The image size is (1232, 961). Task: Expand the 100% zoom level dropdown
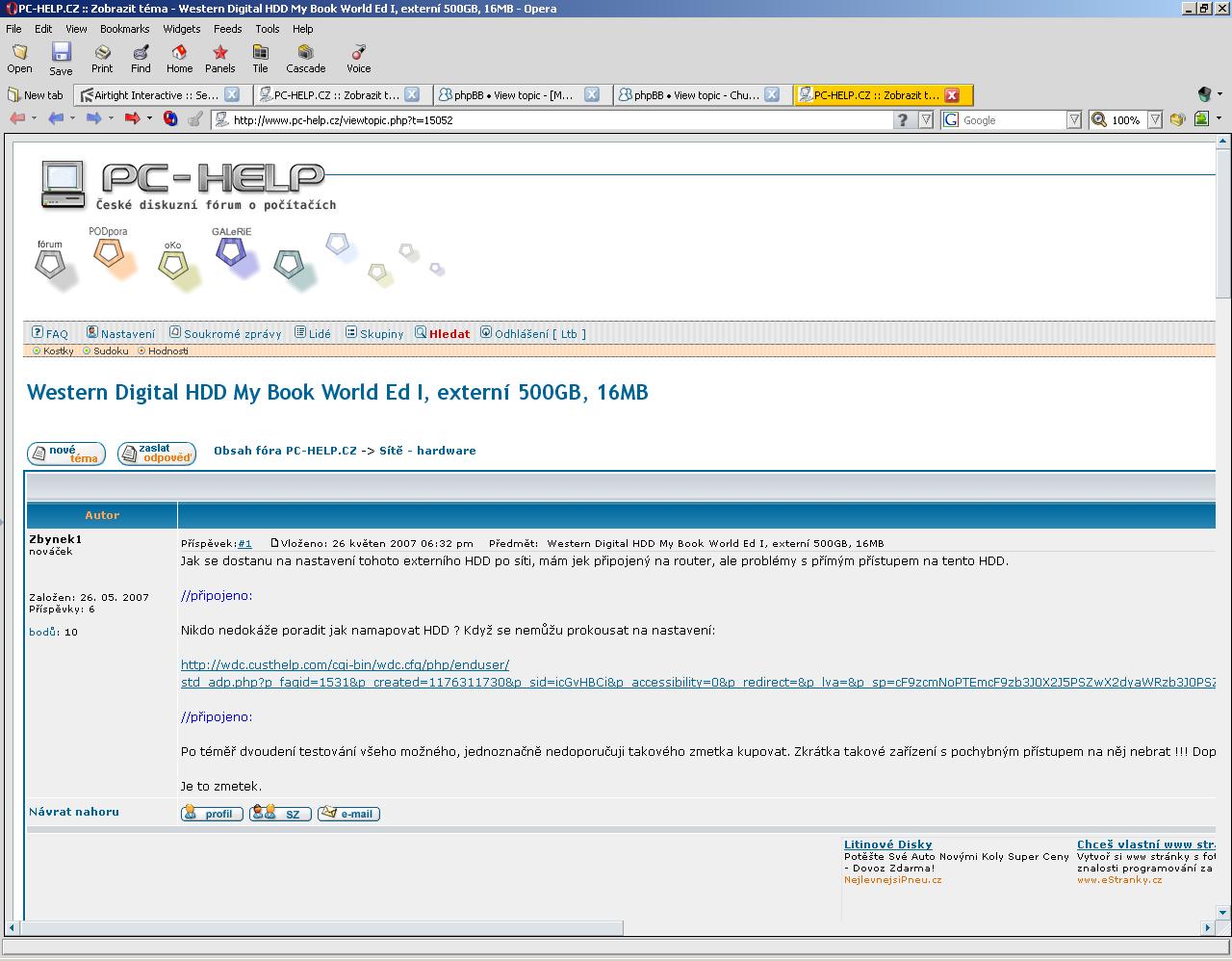click(x=1153, y=120)
